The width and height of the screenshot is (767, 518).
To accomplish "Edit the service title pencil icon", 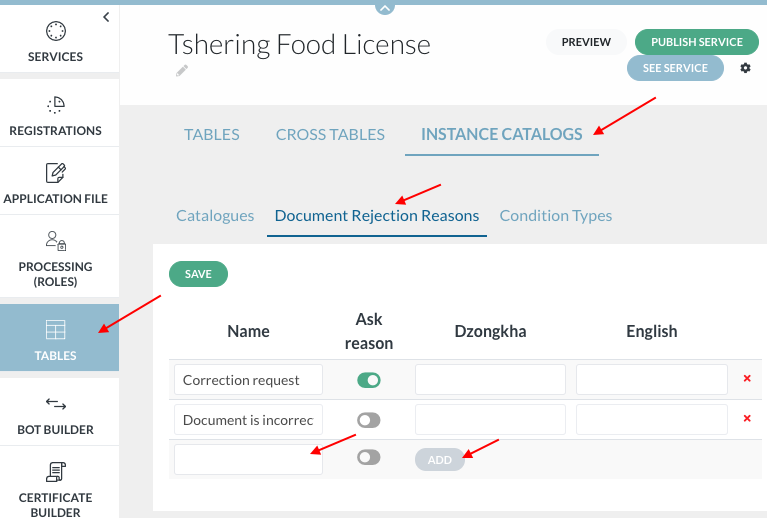I will [x=181, y=71].
